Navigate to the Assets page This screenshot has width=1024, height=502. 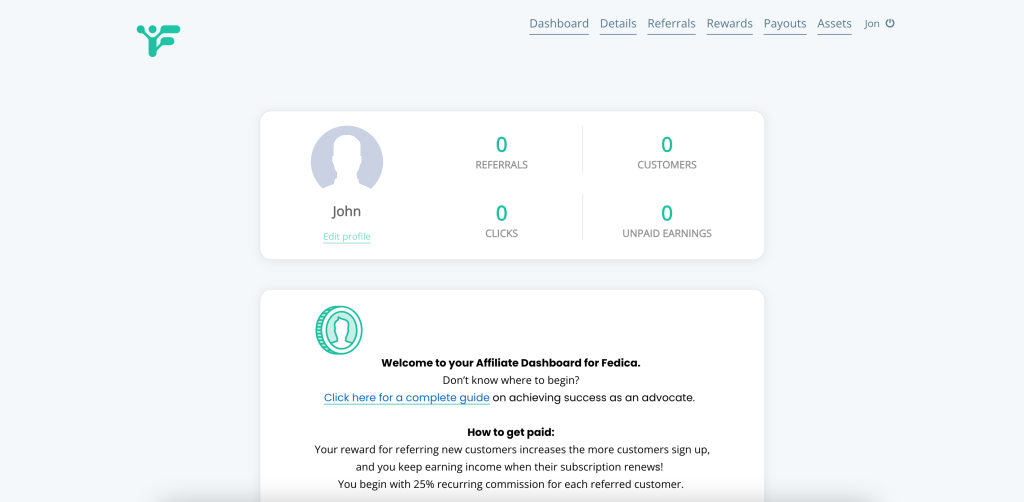(x=834, y=24)
